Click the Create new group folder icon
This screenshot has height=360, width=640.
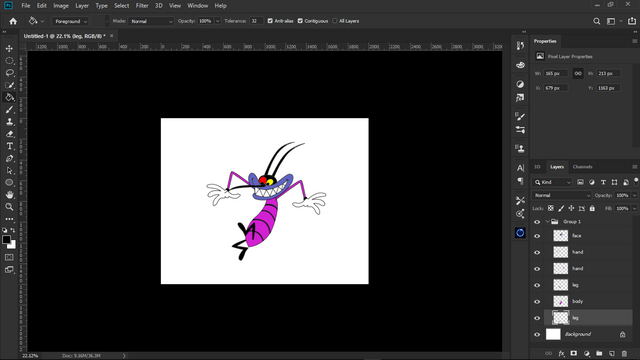point(599,353)
